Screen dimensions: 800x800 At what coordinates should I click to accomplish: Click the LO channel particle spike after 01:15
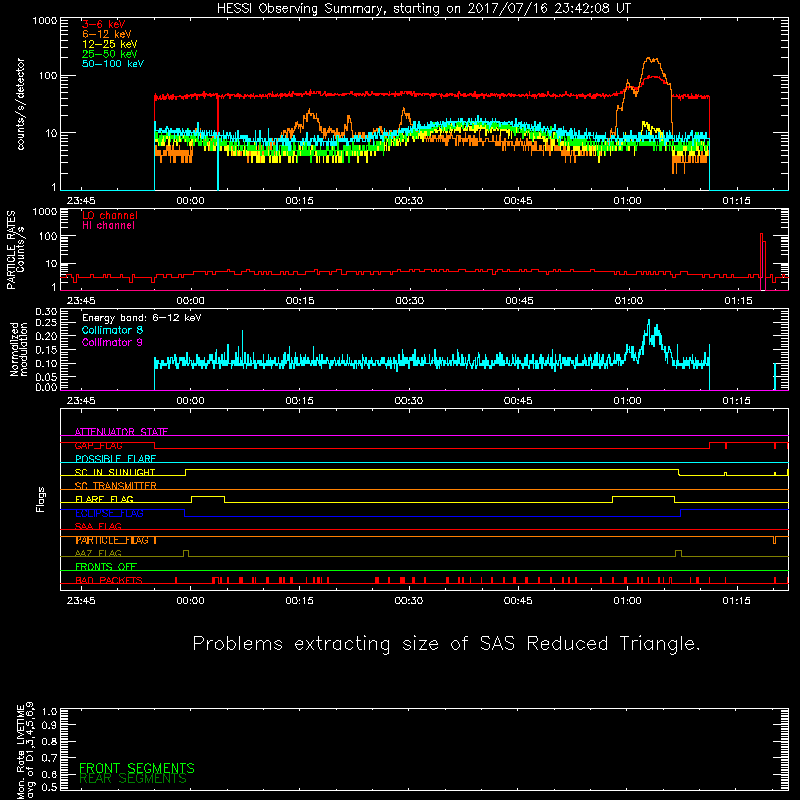click(x=762, y=260)
